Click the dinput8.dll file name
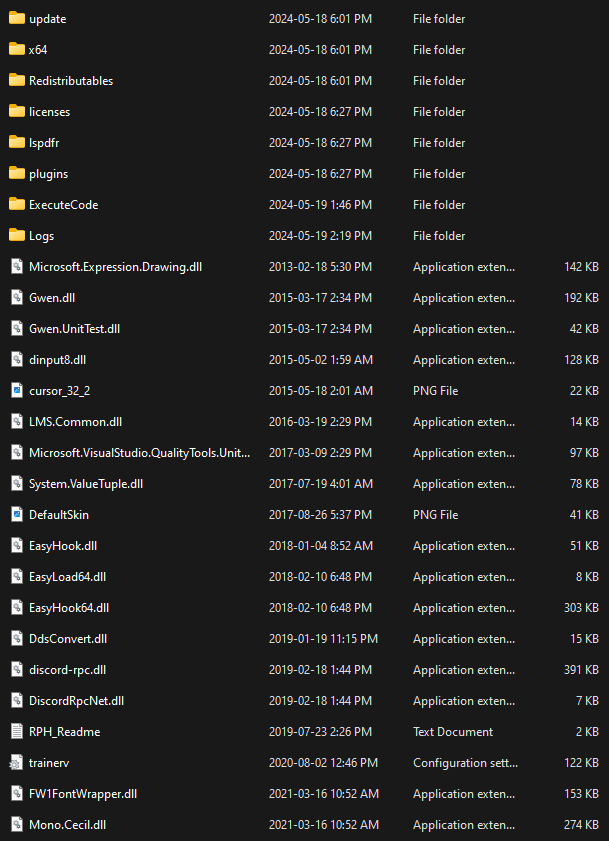Viewport: 609px width, 841px height. click(x=57, y=360)
